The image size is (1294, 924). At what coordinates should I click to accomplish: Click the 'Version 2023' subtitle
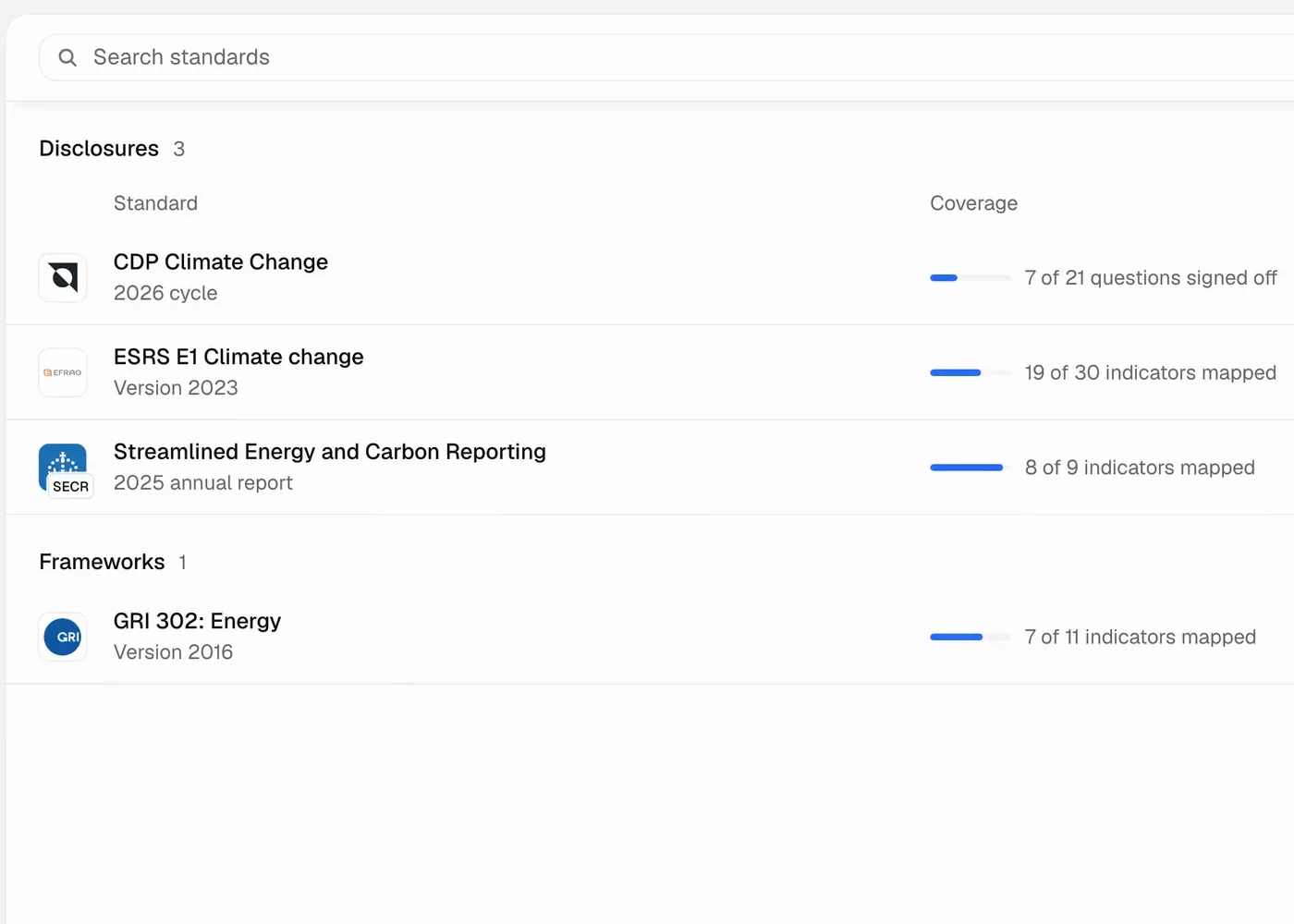point(176,388)
